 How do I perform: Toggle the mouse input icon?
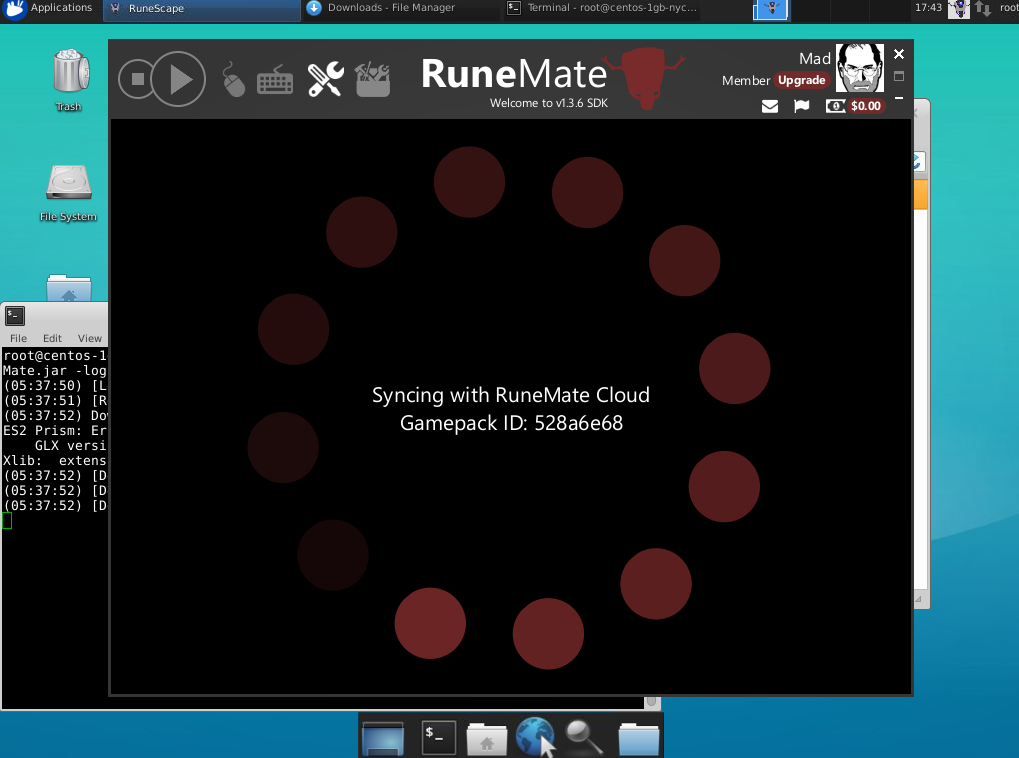[x=233, y=79]
